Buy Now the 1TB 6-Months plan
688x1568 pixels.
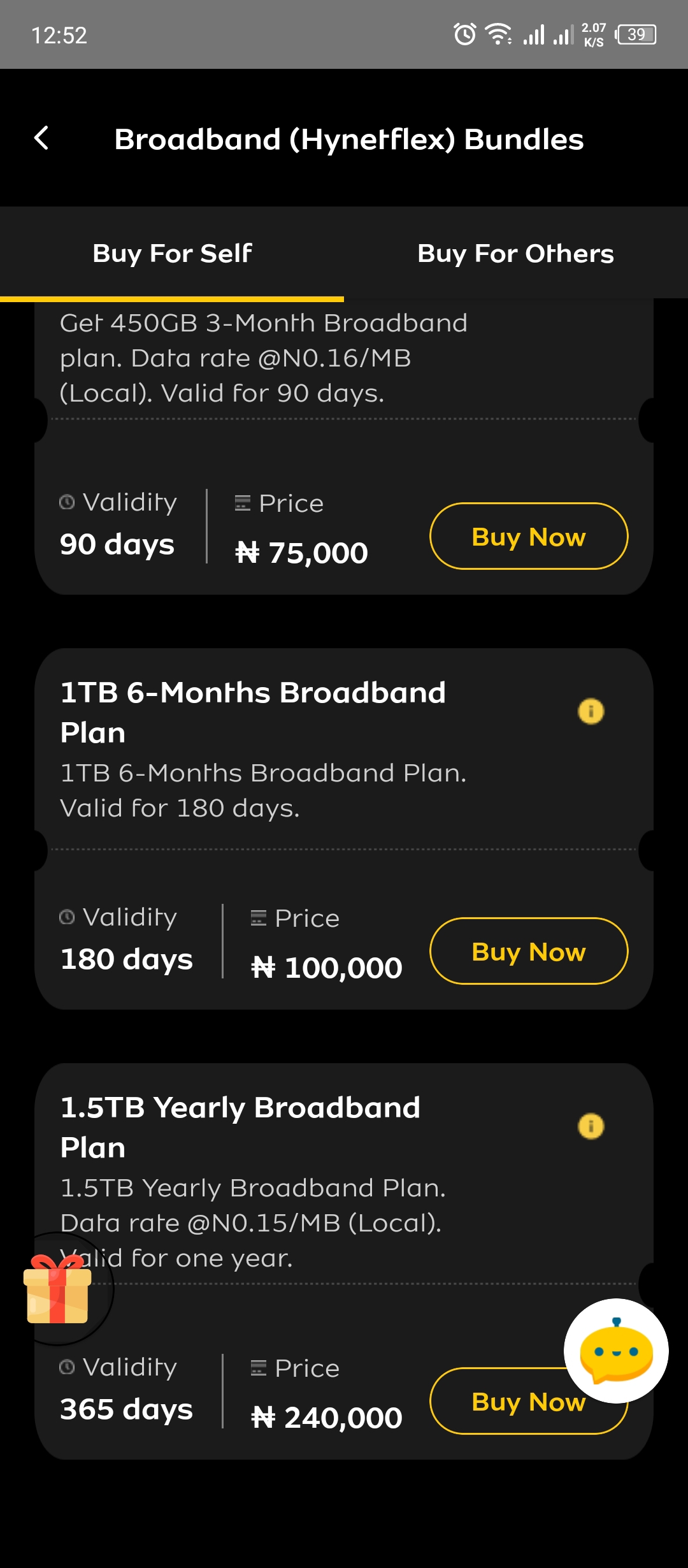[x=529, y=951]
